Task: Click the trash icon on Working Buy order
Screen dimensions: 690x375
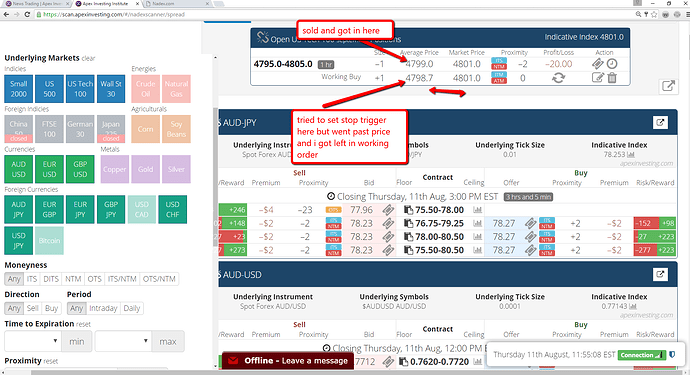Action: tap(612, 78)
